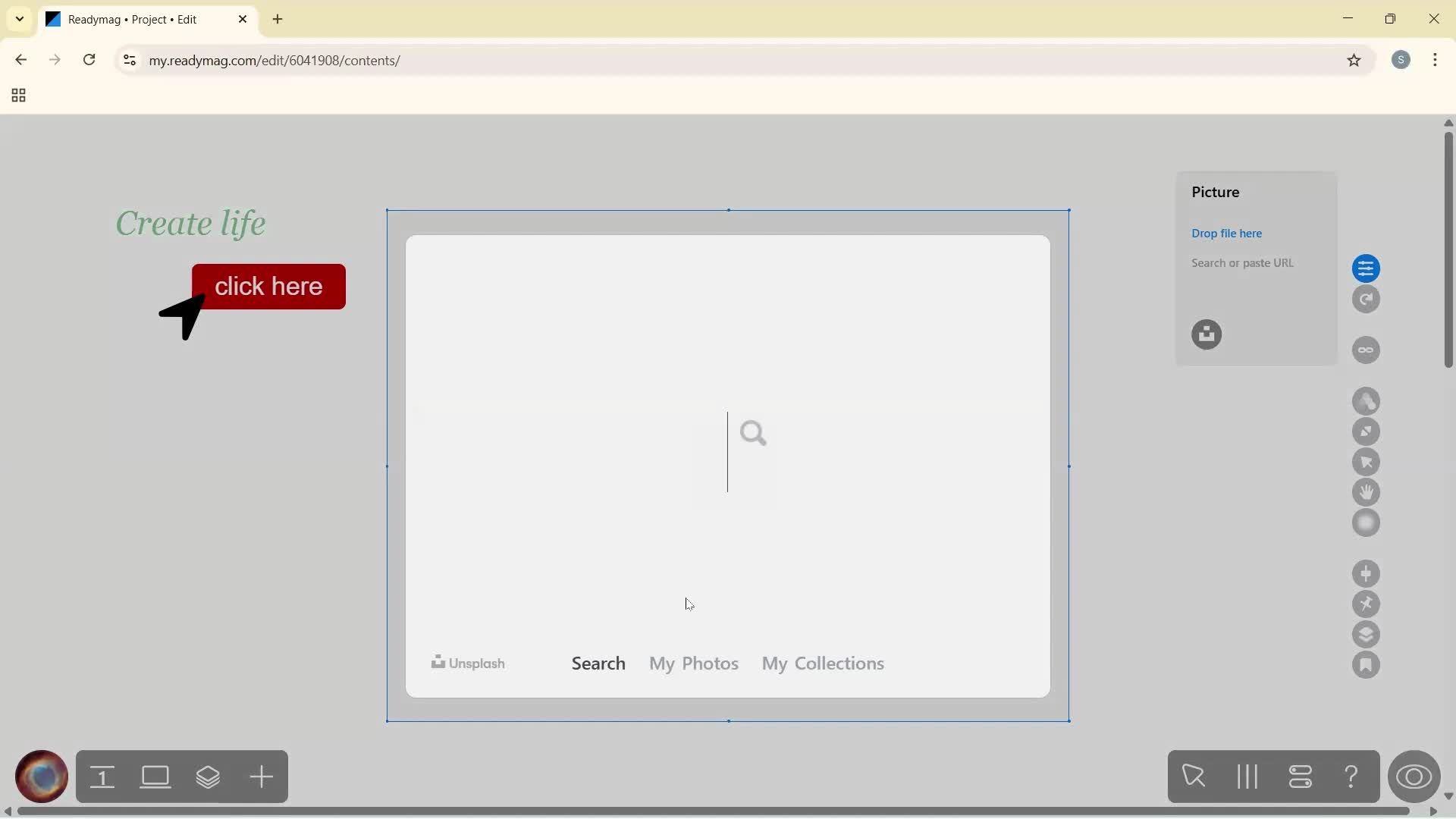Select the arrow cursor tool in bottom-right toolbar
The height and width of the screenshot is (819, 1456).
pyautogui.click(x=1194, y=777)
